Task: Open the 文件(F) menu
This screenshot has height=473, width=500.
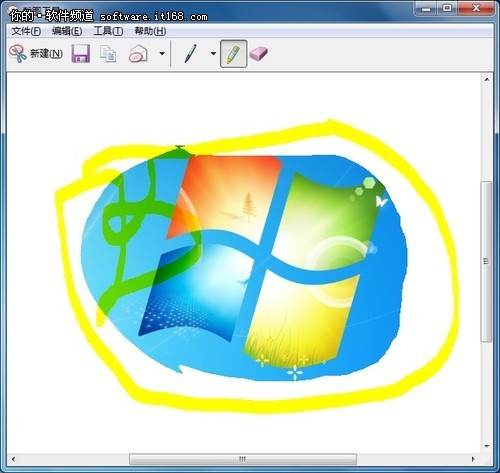Action: click(26, 31)
